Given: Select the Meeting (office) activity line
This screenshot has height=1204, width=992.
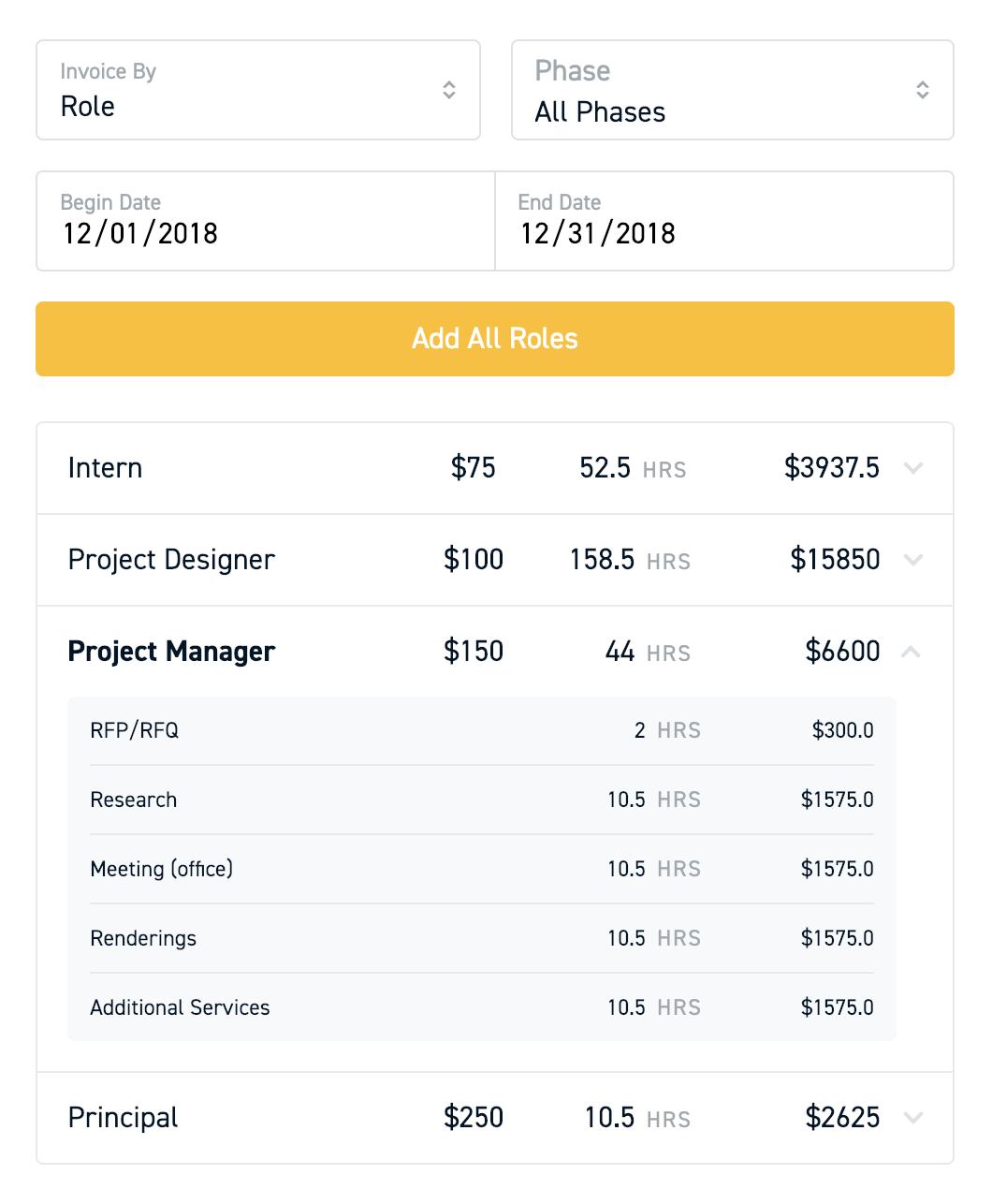Looking at the screenshot, I should pos(481,869).
